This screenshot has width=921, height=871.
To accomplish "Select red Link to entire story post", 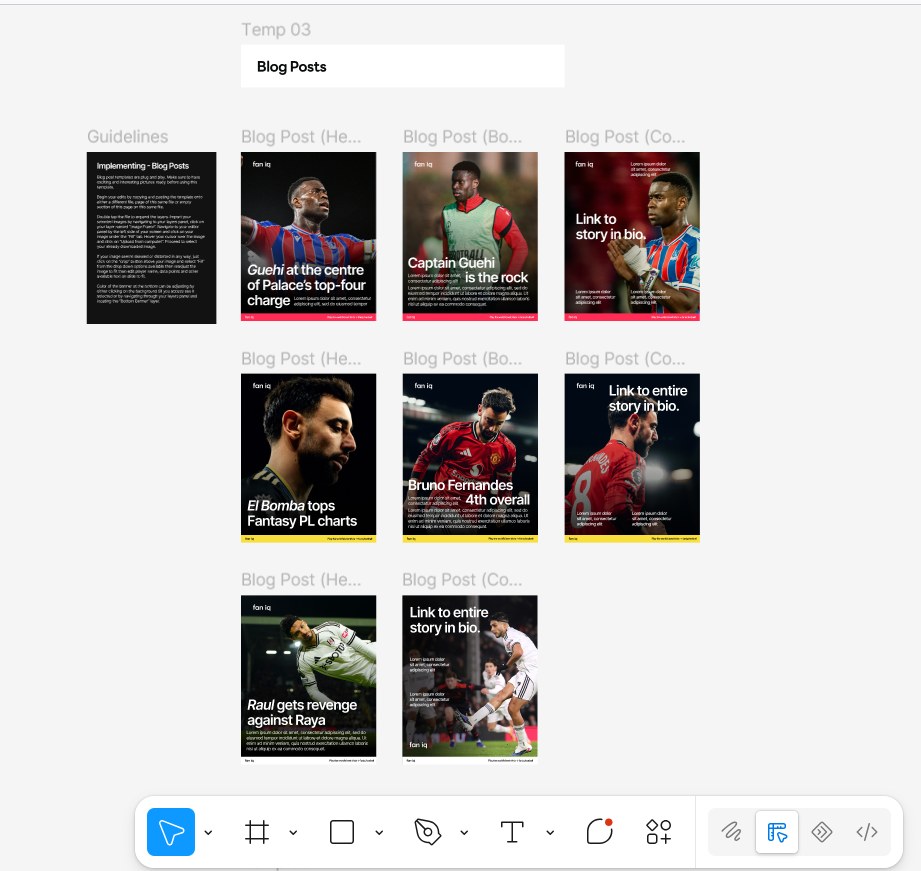I will [x=632, y=458].
